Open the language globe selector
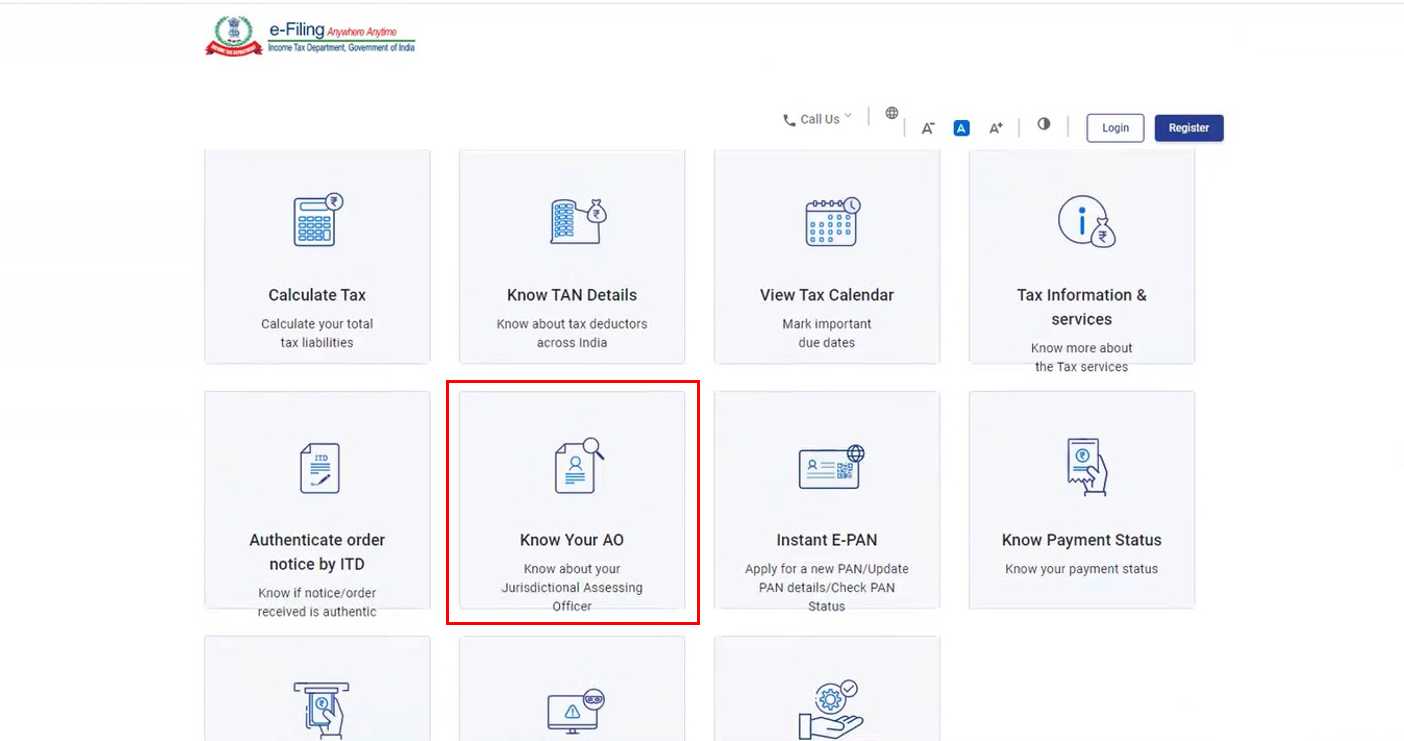Screen dimensions: 1404x741 [x=891, y=112]
